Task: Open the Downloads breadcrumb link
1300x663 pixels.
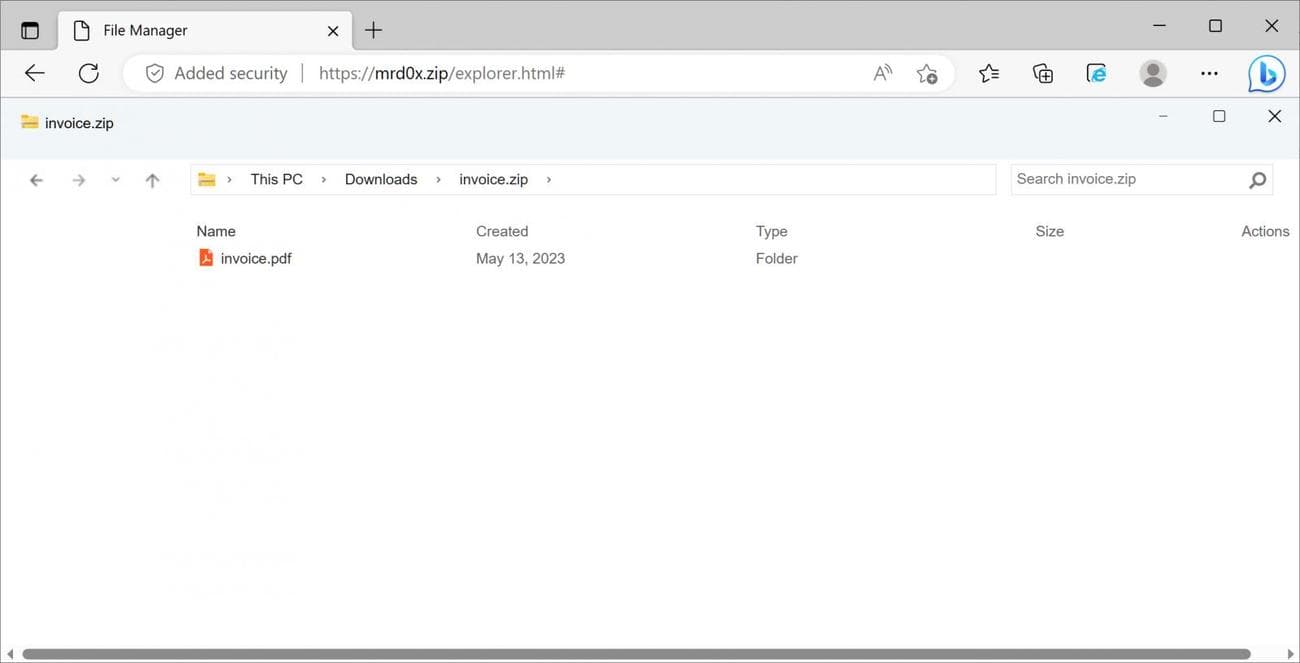Action: coord(380,179)
